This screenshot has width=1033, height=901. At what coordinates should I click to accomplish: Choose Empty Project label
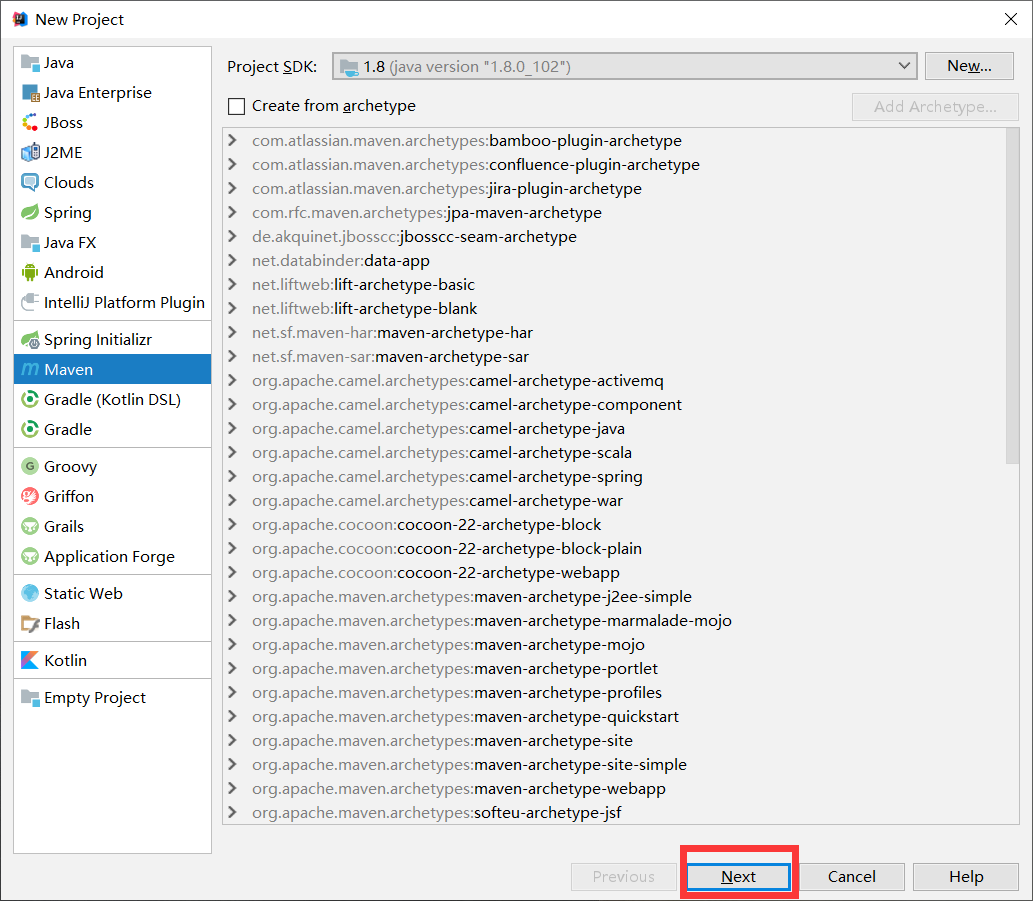(95, 697)
